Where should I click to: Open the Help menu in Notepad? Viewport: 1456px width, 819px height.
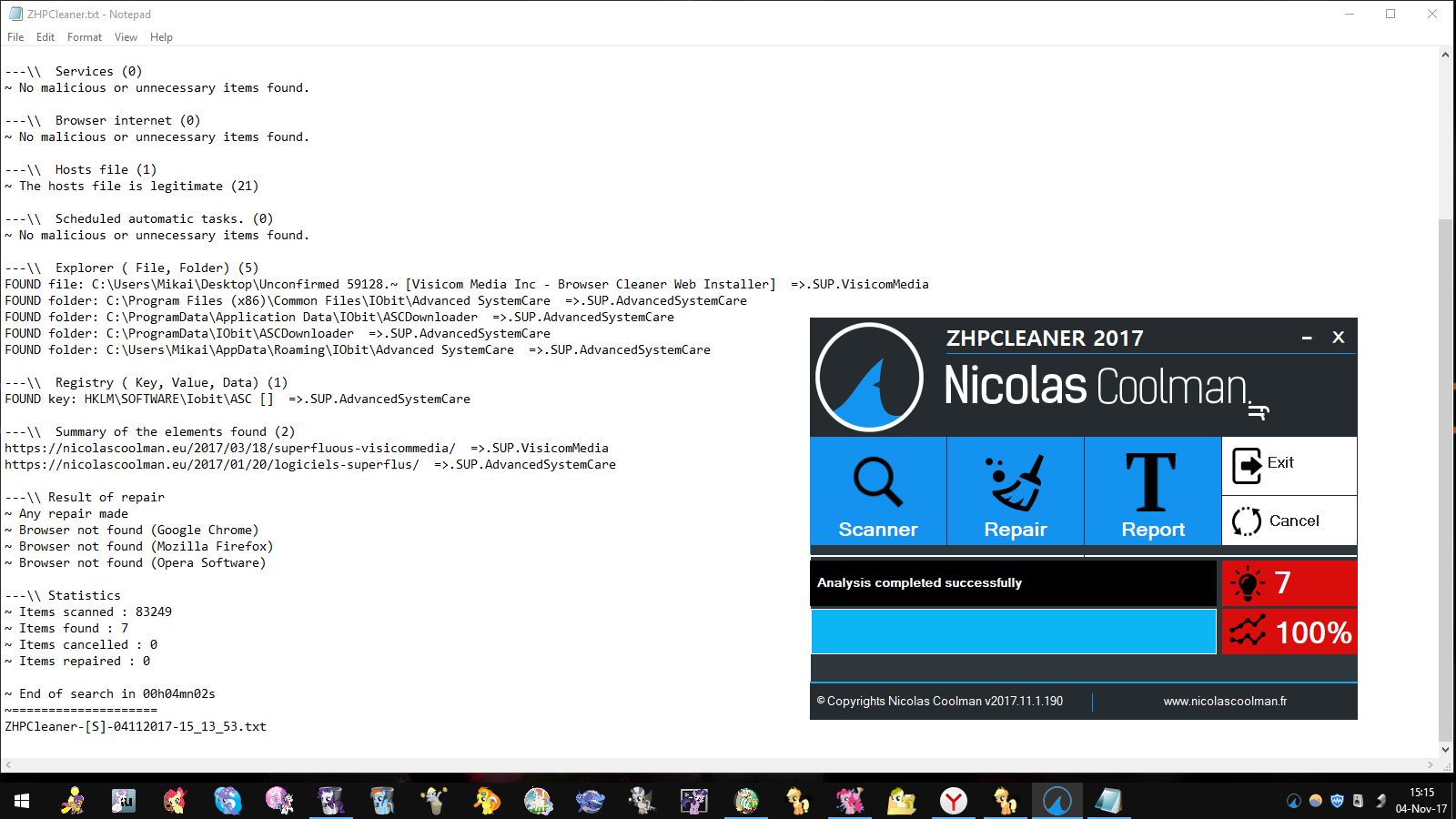click(x=161, y=37)
